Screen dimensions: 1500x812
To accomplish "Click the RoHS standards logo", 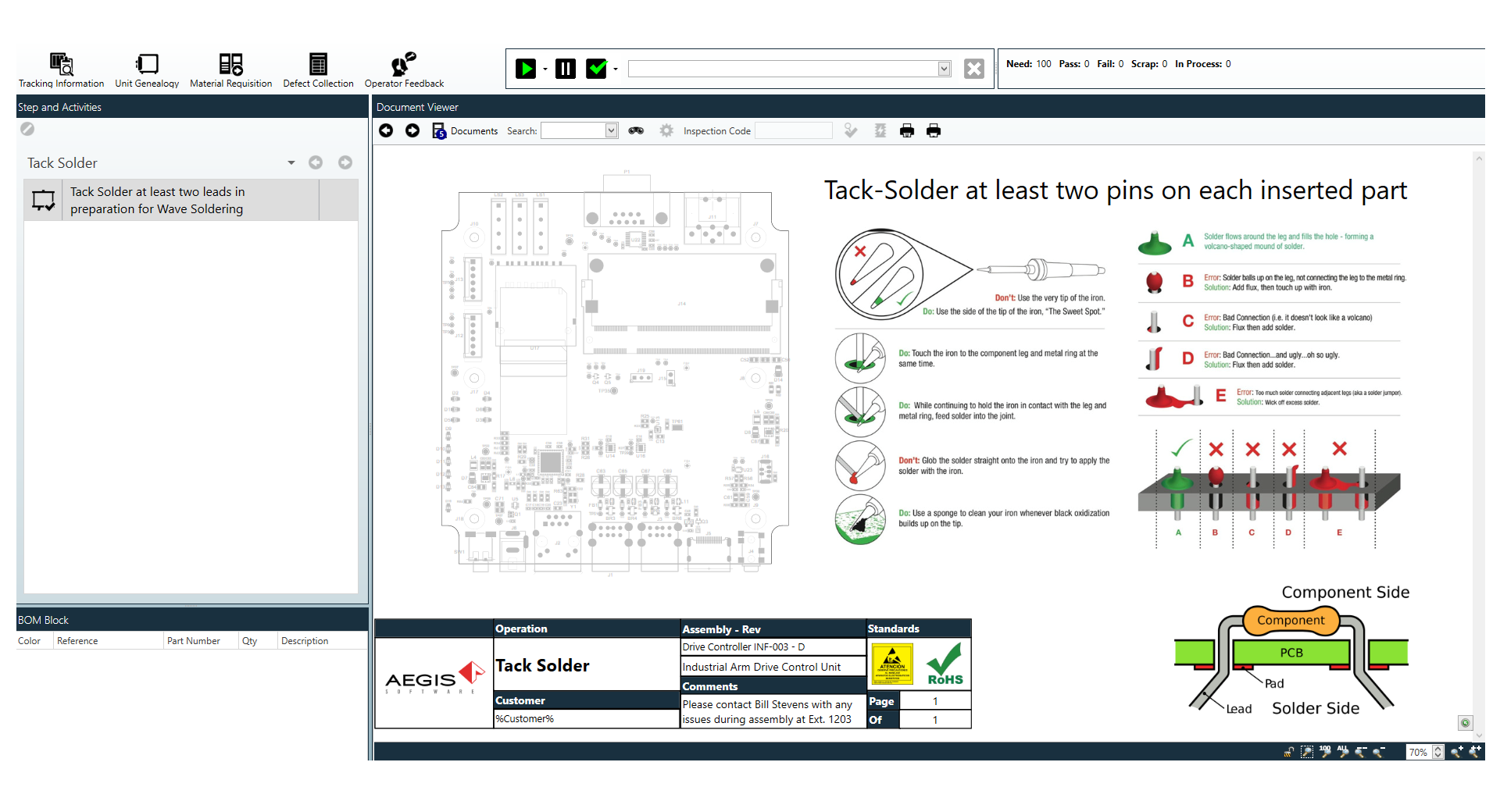I will tap(945, 664).
